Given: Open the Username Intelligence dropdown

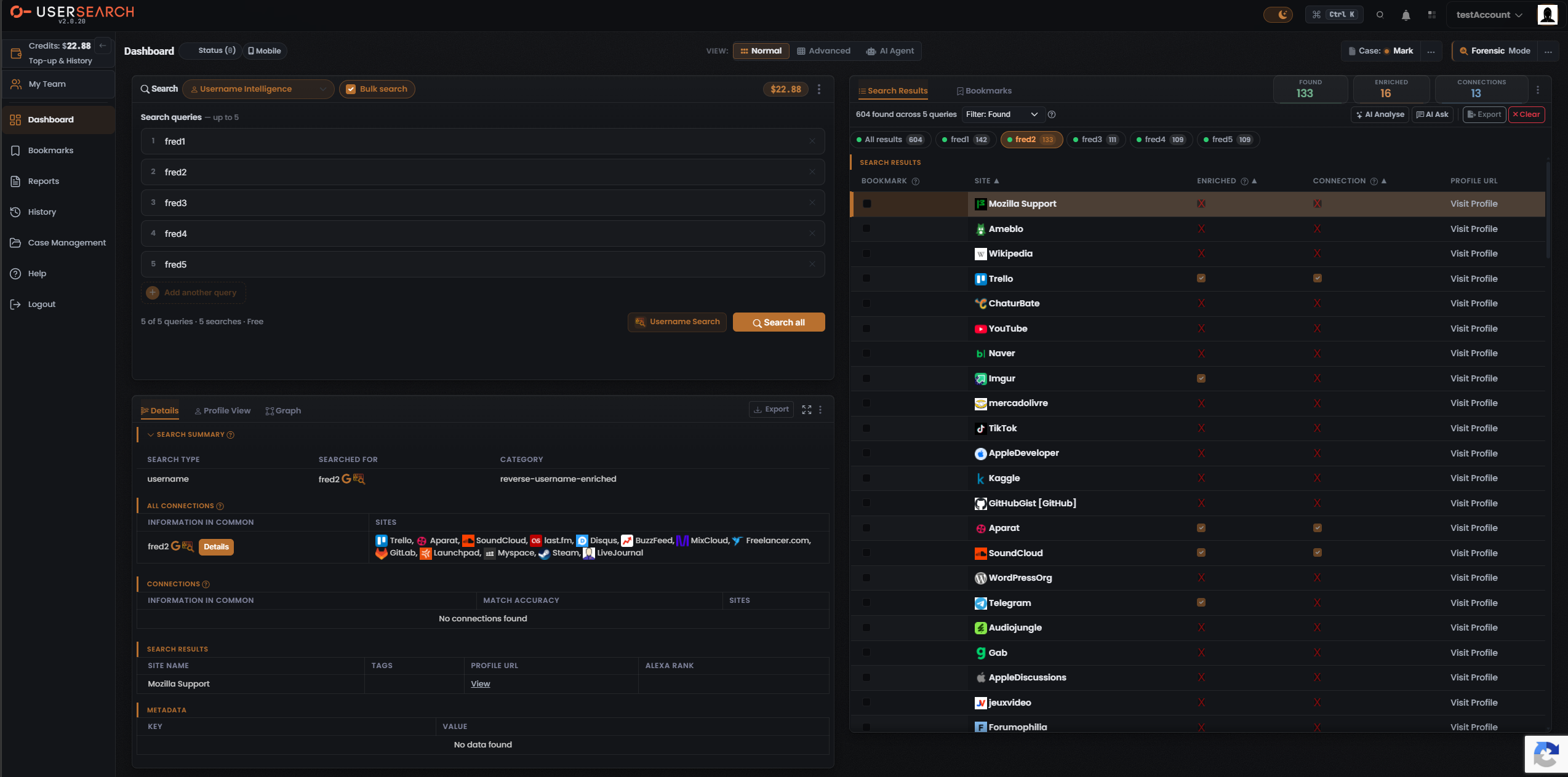Looking at the screenshot, I should click(258, 89).
